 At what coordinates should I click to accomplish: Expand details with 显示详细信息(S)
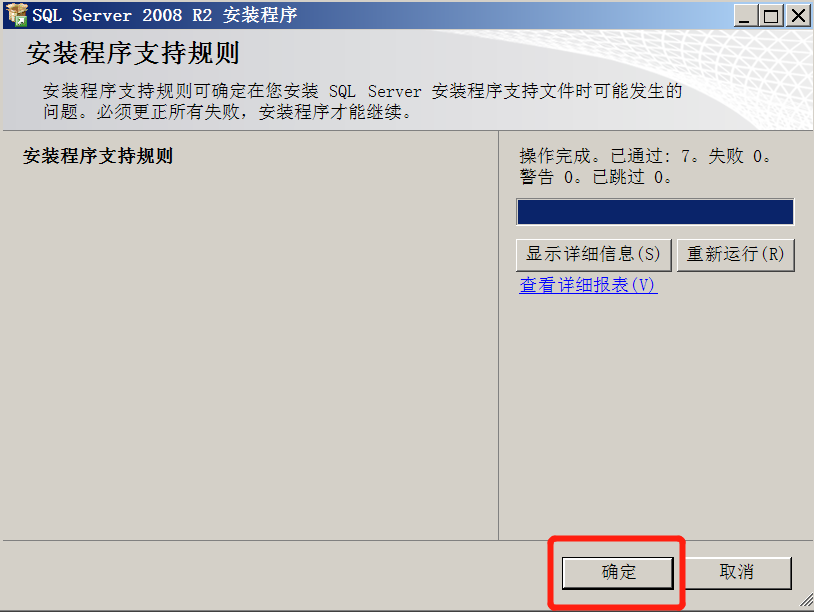pos(593,254)
